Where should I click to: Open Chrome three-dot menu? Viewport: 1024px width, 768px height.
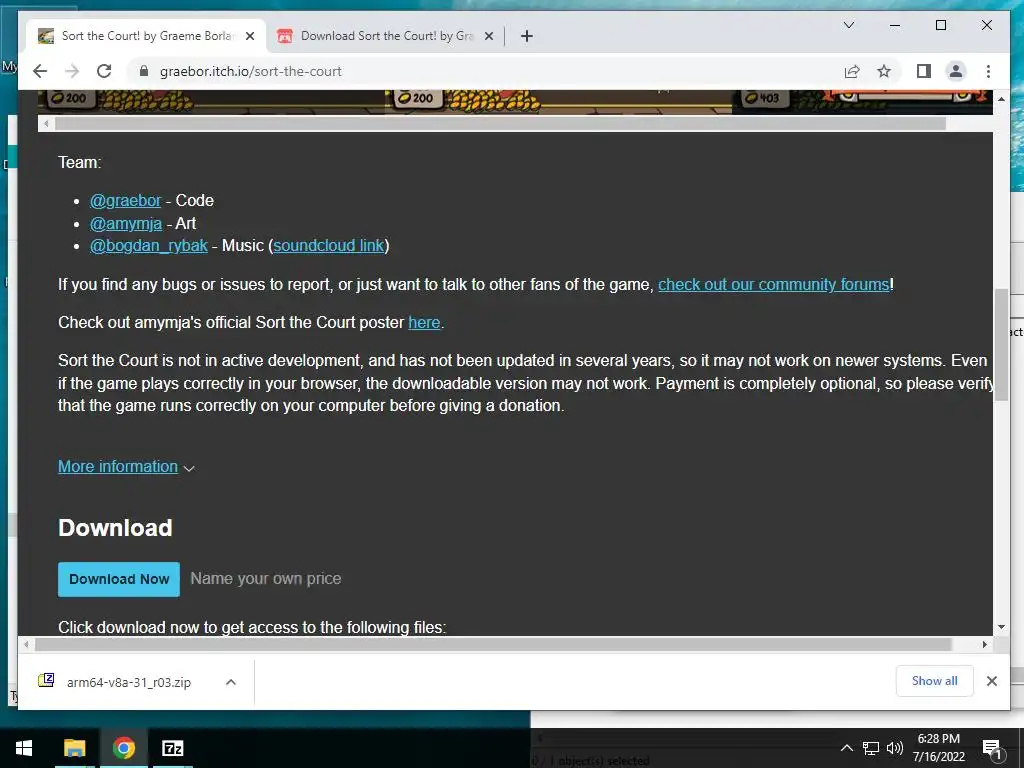pyautogui.click(x=988, y=71)
